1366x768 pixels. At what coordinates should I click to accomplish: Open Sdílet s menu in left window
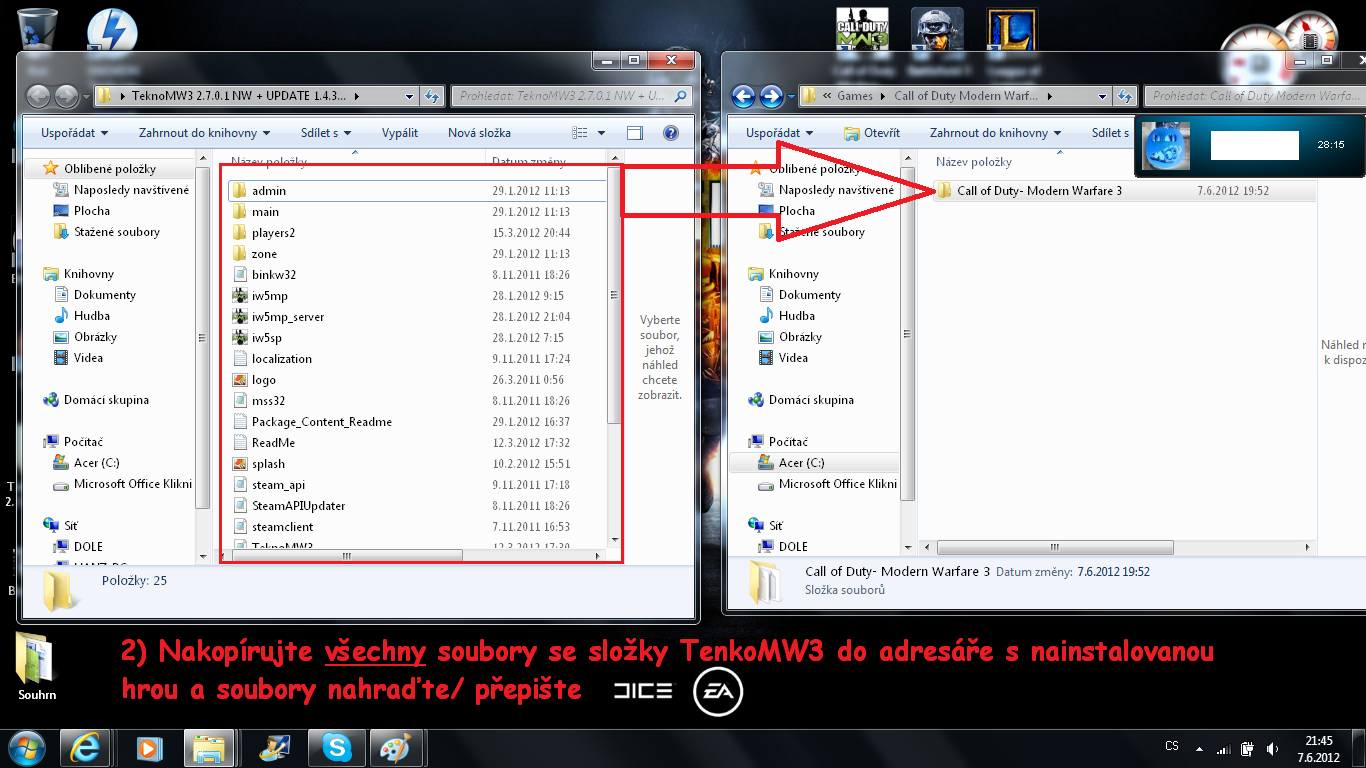pyautogui.click(x=327, y=132)
